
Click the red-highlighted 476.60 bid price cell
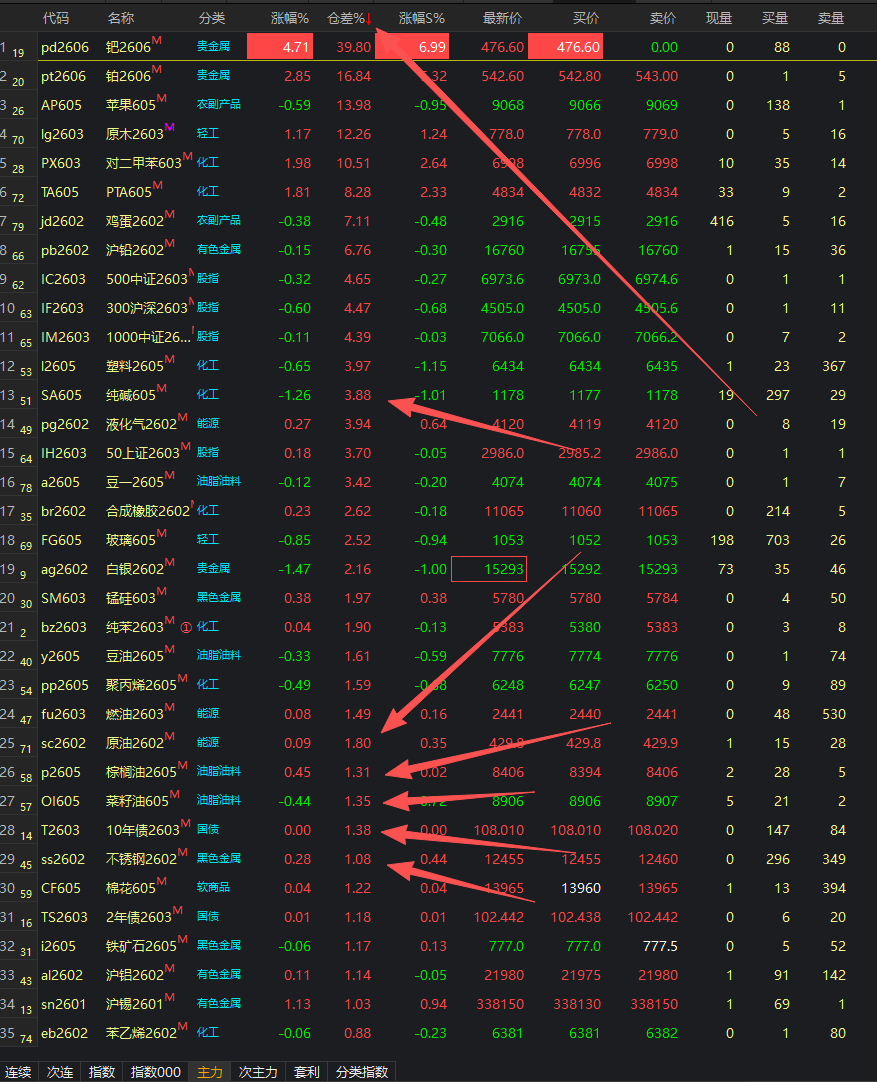click(564, 47)
